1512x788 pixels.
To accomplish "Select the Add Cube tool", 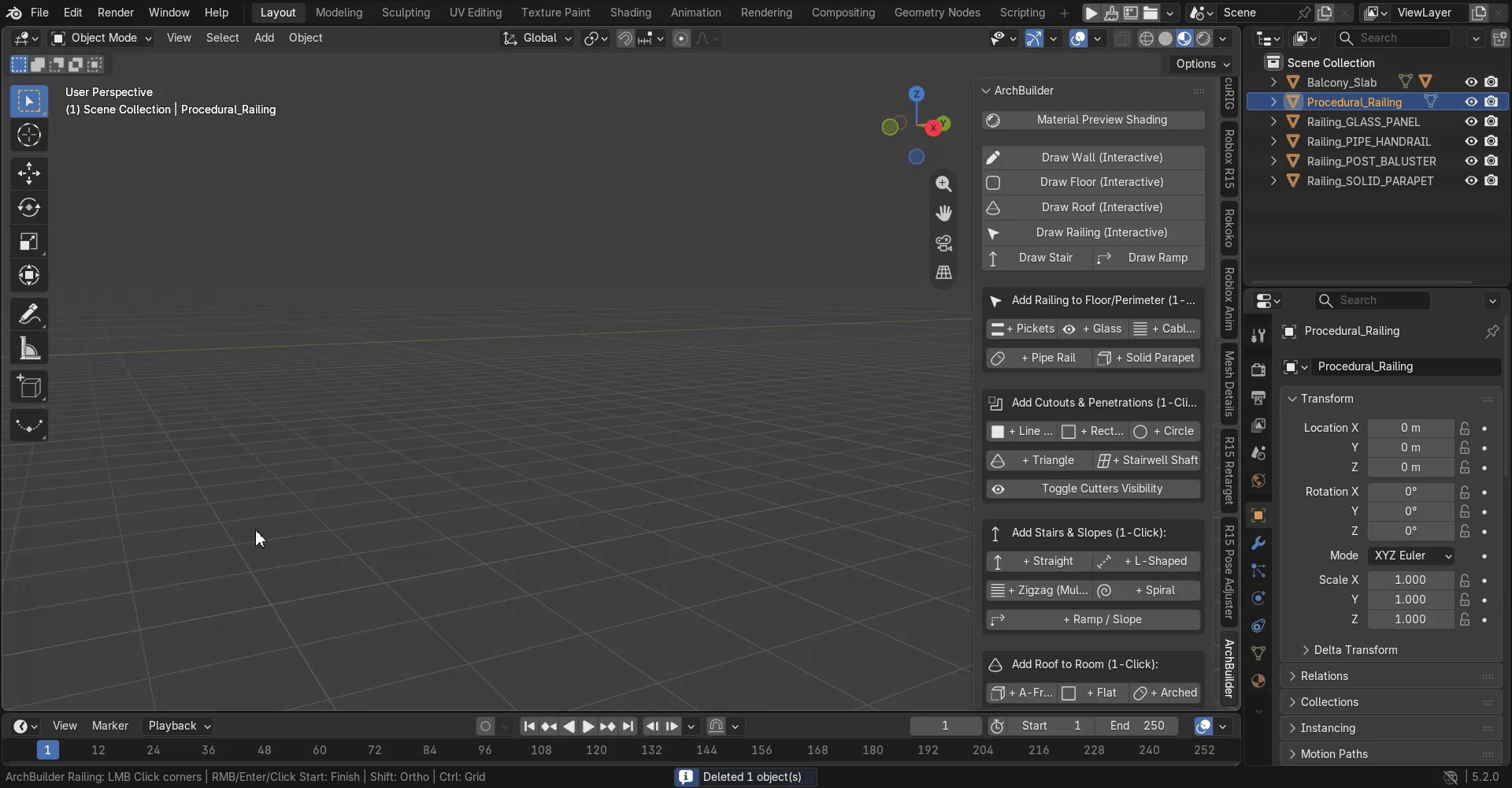I will (x=29, y=388).
